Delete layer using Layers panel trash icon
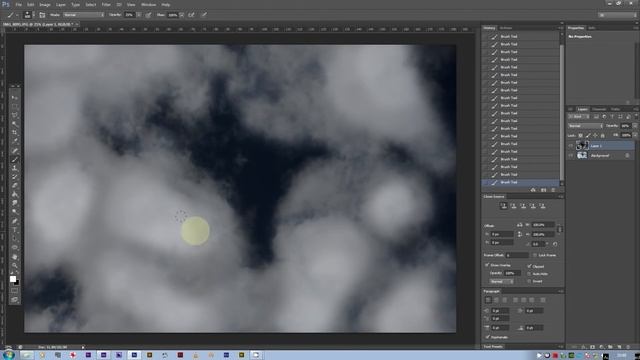 click(x=628, y=347)
